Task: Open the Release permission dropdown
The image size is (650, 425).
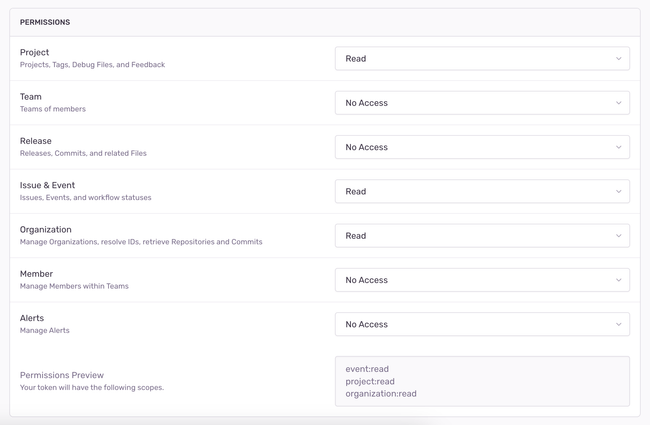Action: click(481, 147)
